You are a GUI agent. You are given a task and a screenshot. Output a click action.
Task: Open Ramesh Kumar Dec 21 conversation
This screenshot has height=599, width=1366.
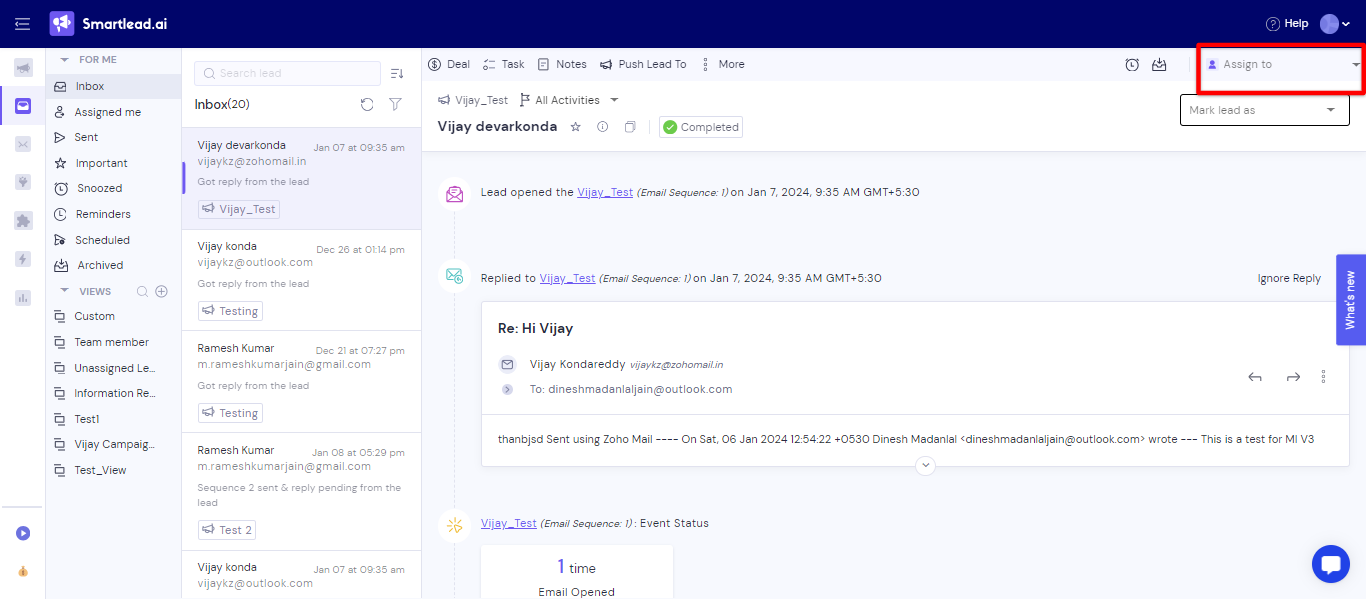(301, 382)
